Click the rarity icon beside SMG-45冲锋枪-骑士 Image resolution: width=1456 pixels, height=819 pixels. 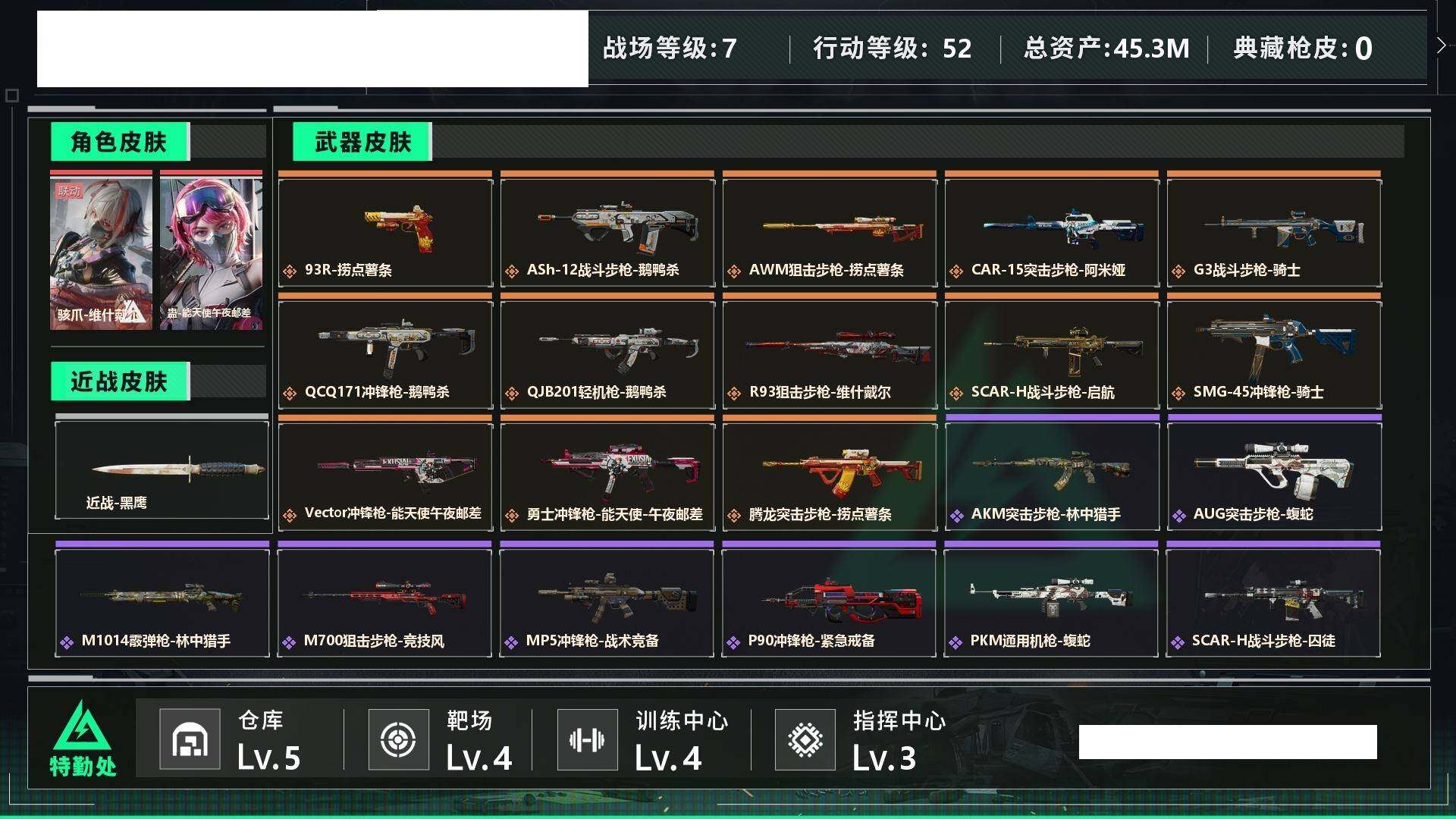click(1178, 393)
